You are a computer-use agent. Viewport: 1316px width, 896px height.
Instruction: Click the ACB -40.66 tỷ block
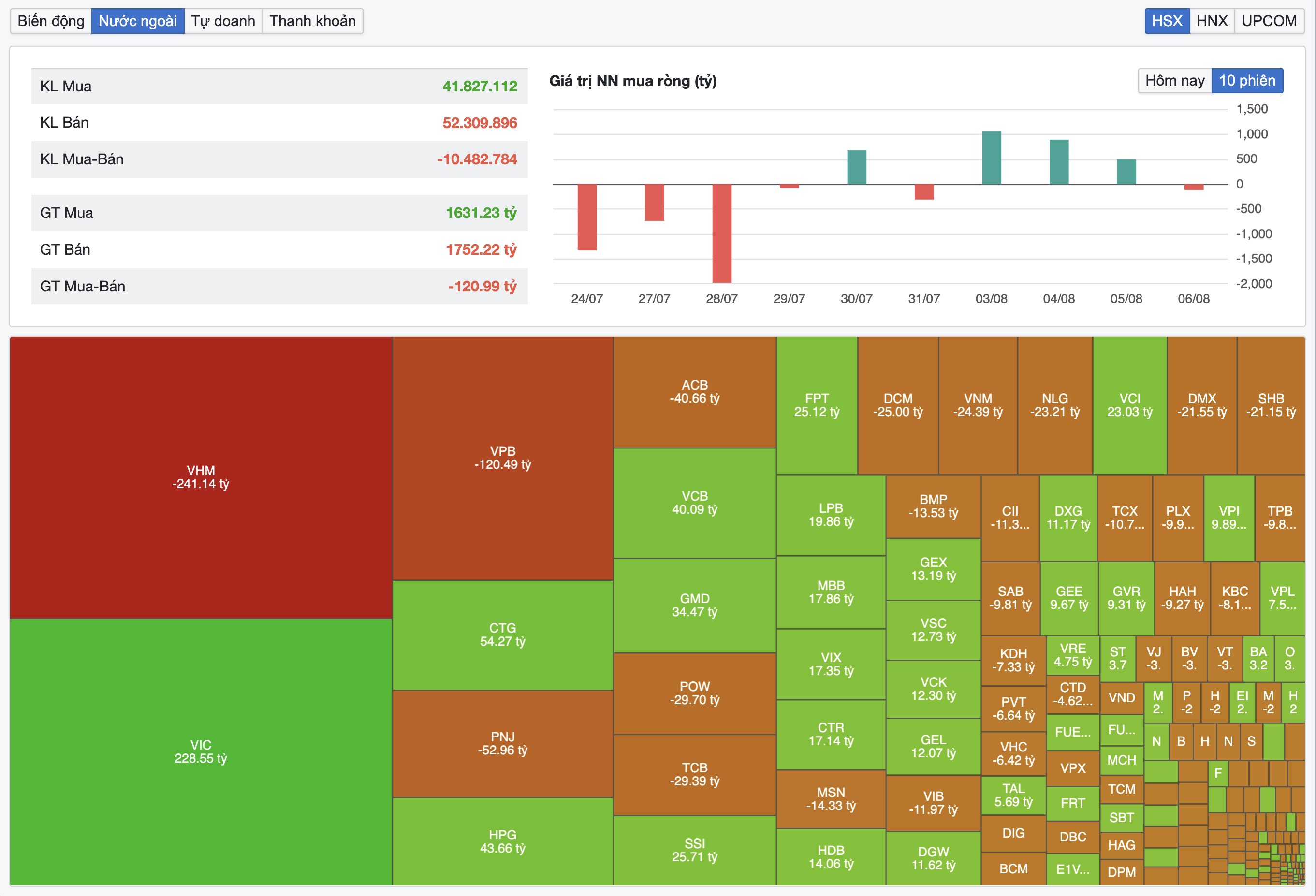(x=695, y=392)
